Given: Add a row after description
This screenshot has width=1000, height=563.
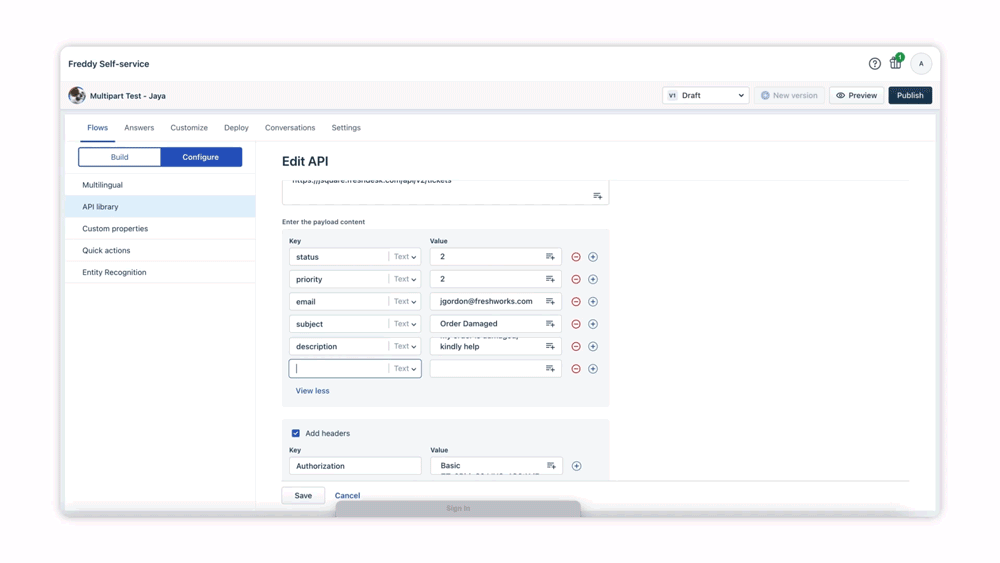Looking at the screenshot, I should [593, 346].
